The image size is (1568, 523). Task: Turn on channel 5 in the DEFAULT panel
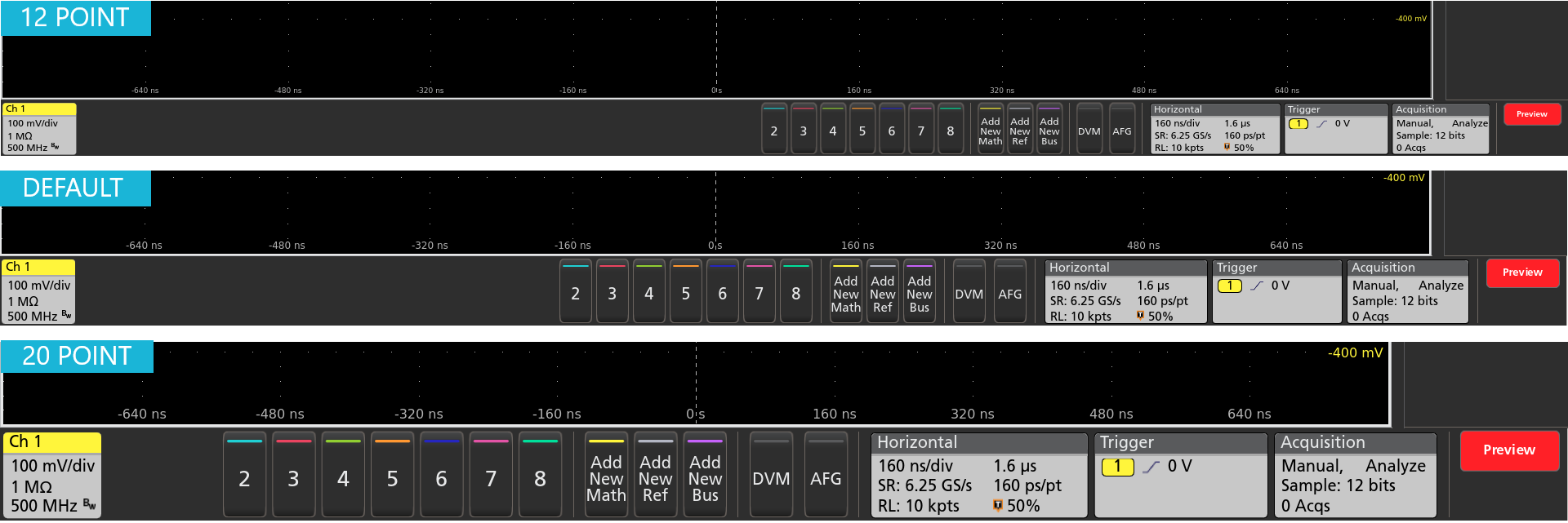(x=686, y=291)
